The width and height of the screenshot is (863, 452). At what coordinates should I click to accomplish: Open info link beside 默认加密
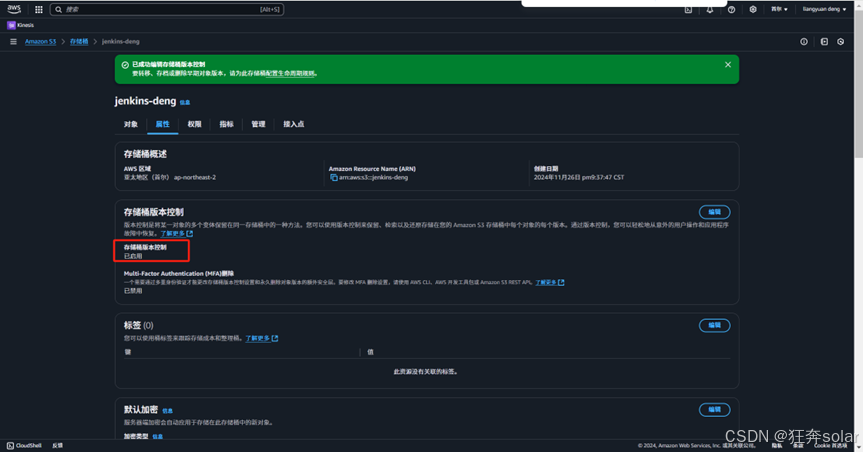click(x=167, y=411)
